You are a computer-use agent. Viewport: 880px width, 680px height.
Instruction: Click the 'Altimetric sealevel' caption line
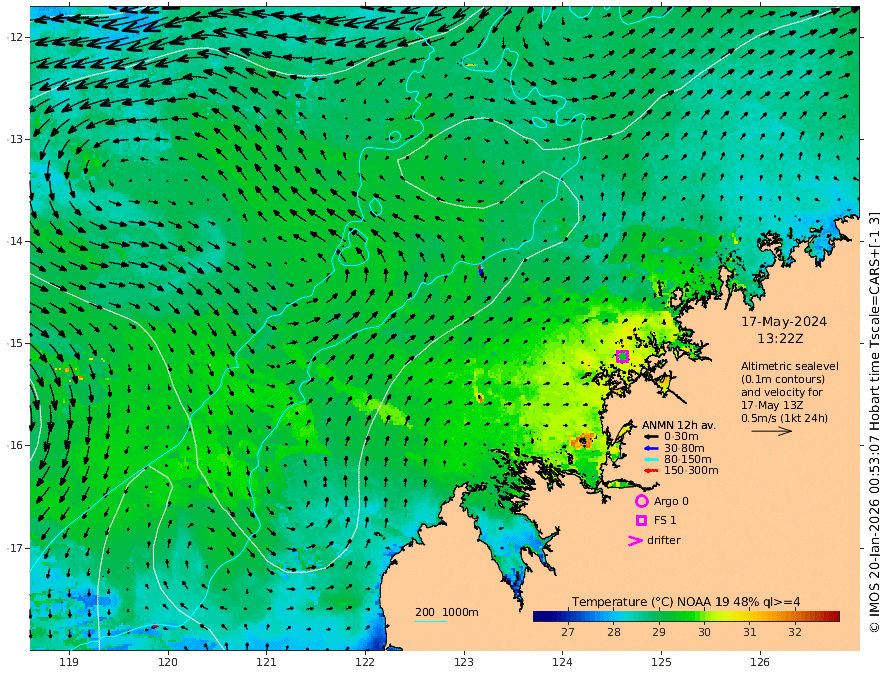coord(790,366)
